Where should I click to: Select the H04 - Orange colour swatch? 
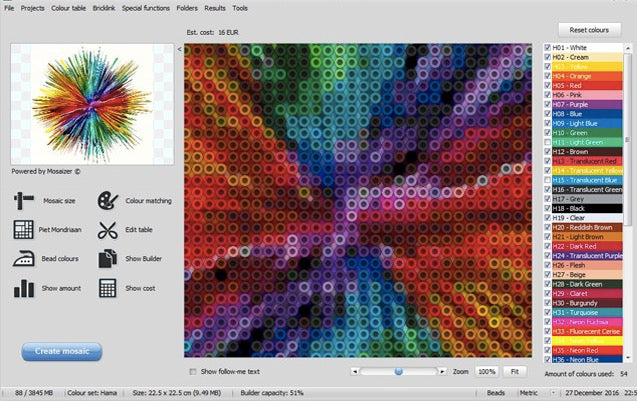pos(587,76)
